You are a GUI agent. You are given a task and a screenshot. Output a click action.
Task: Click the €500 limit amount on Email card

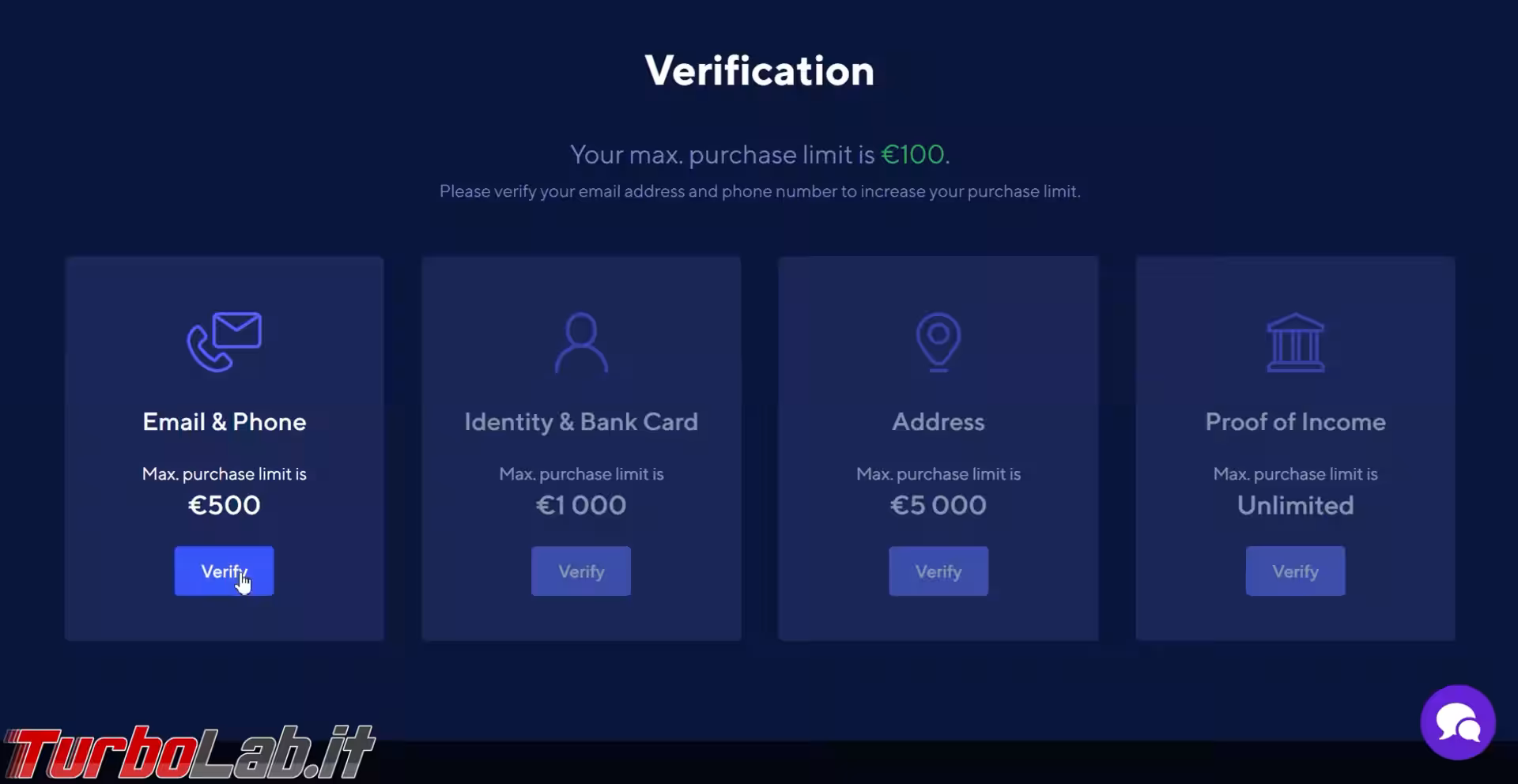pyautogui.click(x=224, y=505)
